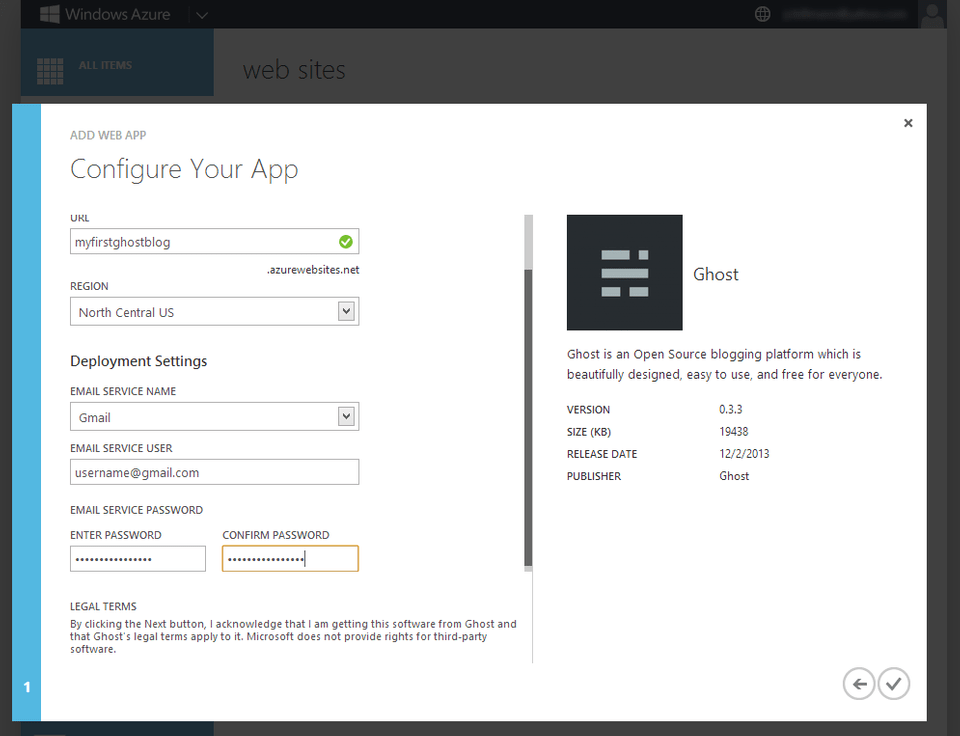Screen dimensions: 960x736
Task: Click the .azurewebsites.net text
Action: (x=313, y=270)
